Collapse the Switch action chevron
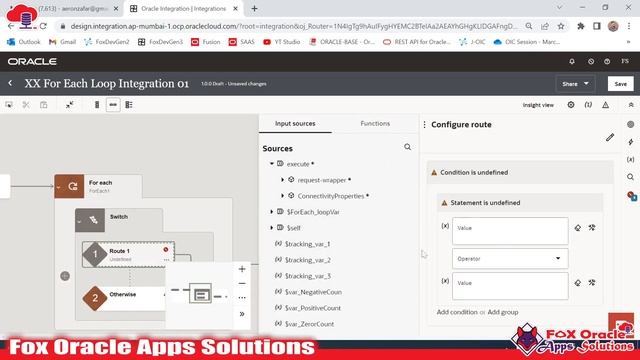640x360 pixels. coord(79,221)
